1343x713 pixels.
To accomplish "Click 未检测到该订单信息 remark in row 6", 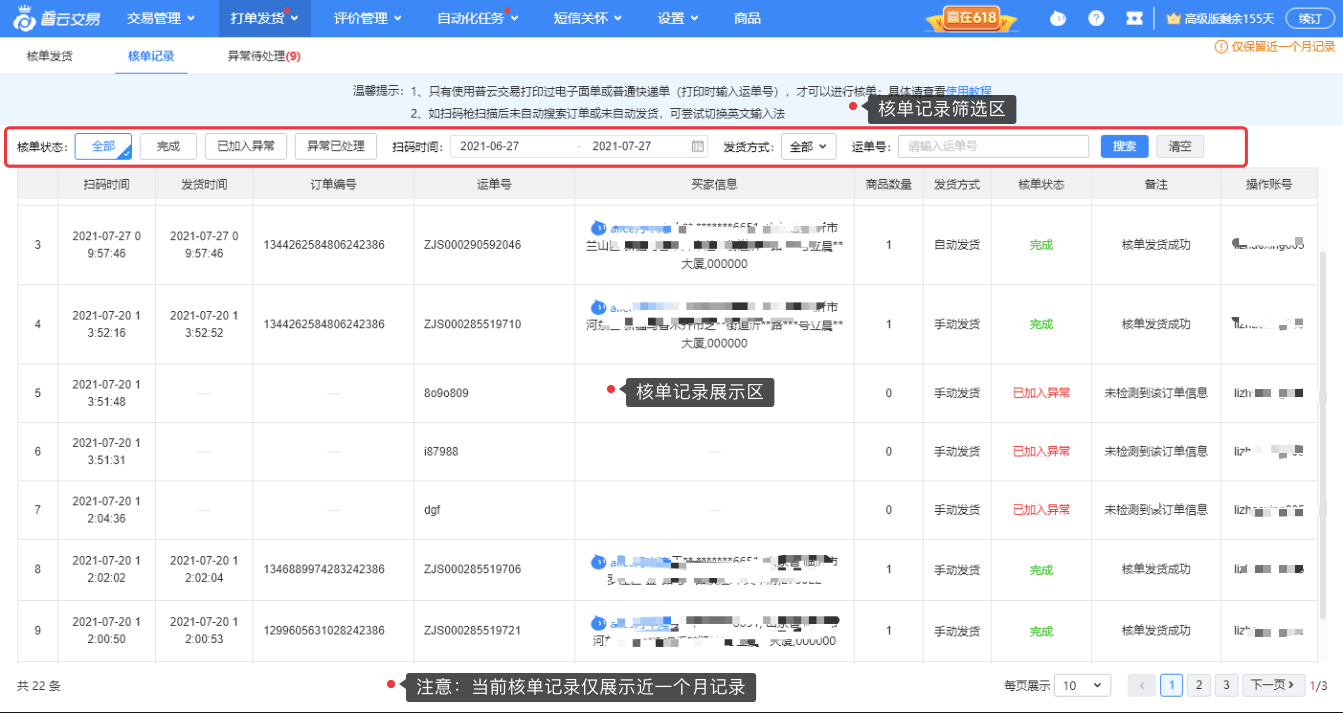I will [x=1156, y=452].
